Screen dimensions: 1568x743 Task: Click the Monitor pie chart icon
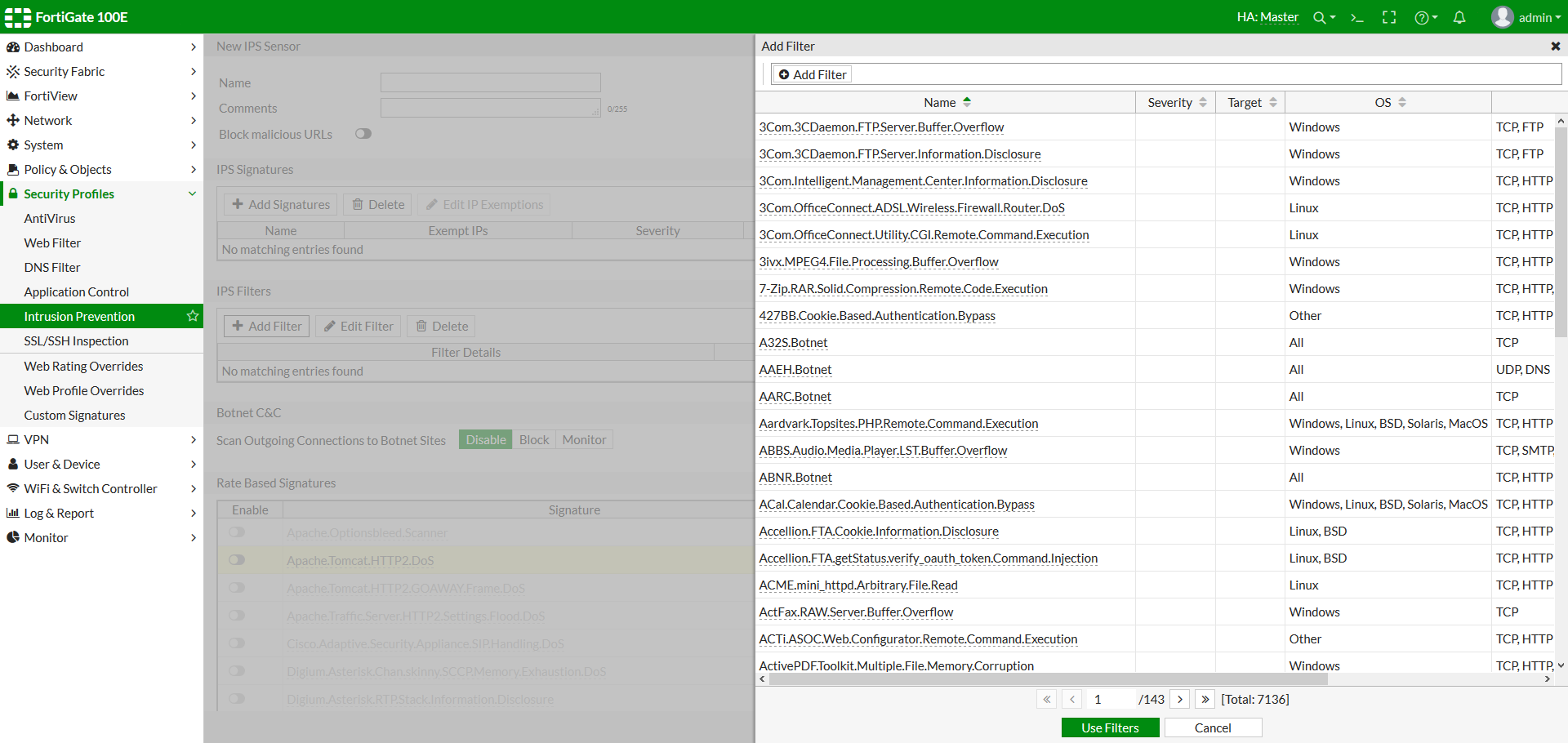pyautogui.click(x=13, y=537)
